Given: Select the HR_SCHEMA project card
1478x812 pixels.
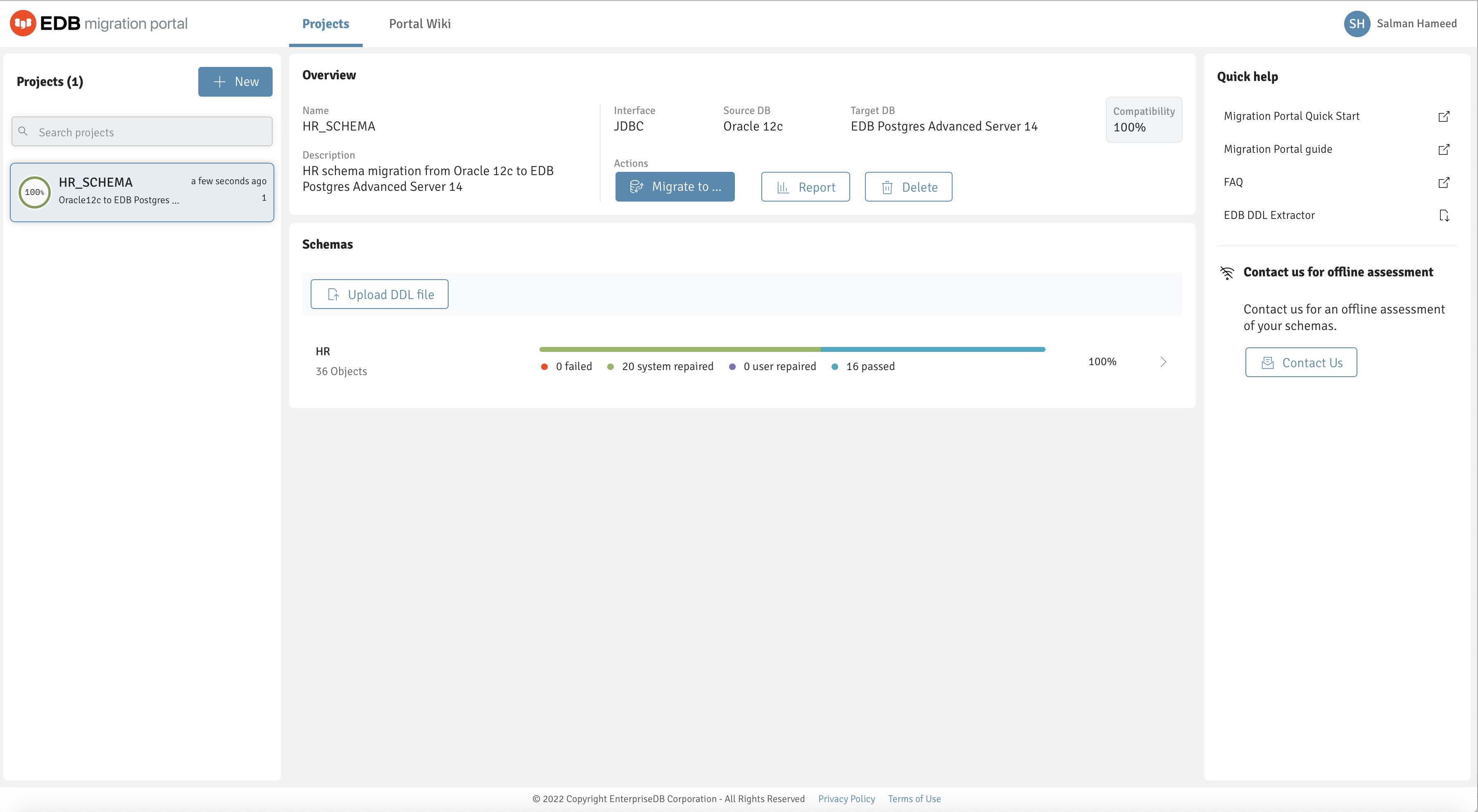Looking at the screenshot, I should (142, 192).
